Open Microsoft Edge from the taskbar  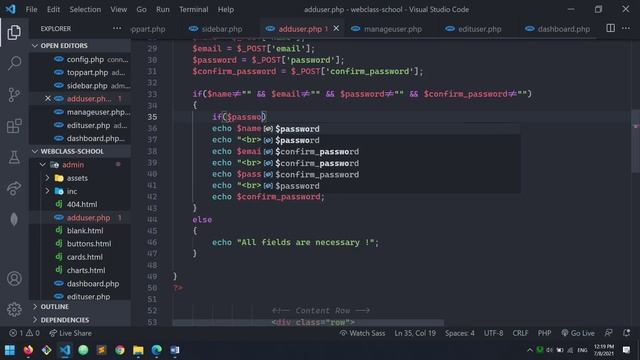tap(156, 350)
